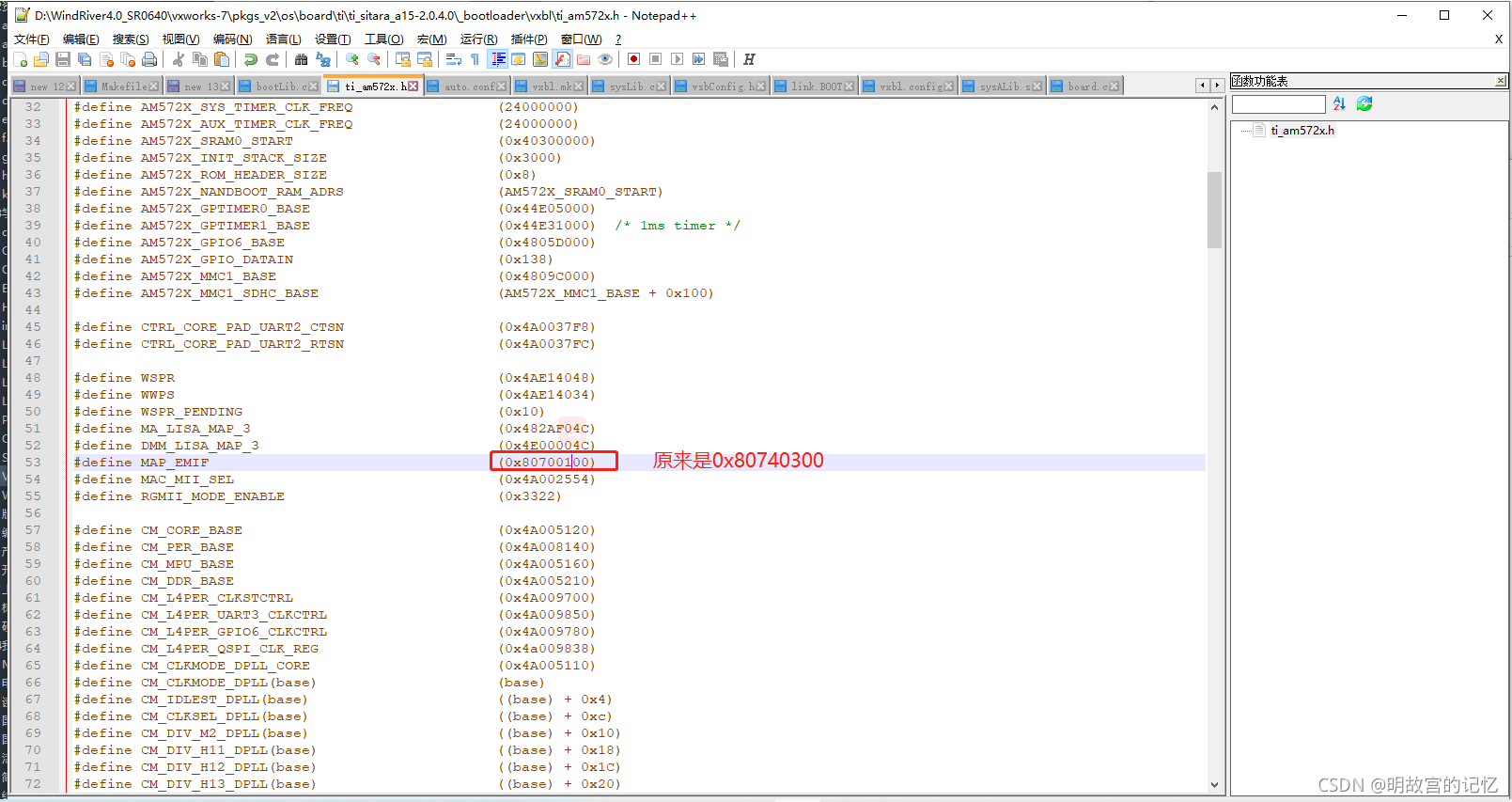Click the Undo arrow icon
This screenshot has height=802, width=1512.
click(x=251, y=59)
